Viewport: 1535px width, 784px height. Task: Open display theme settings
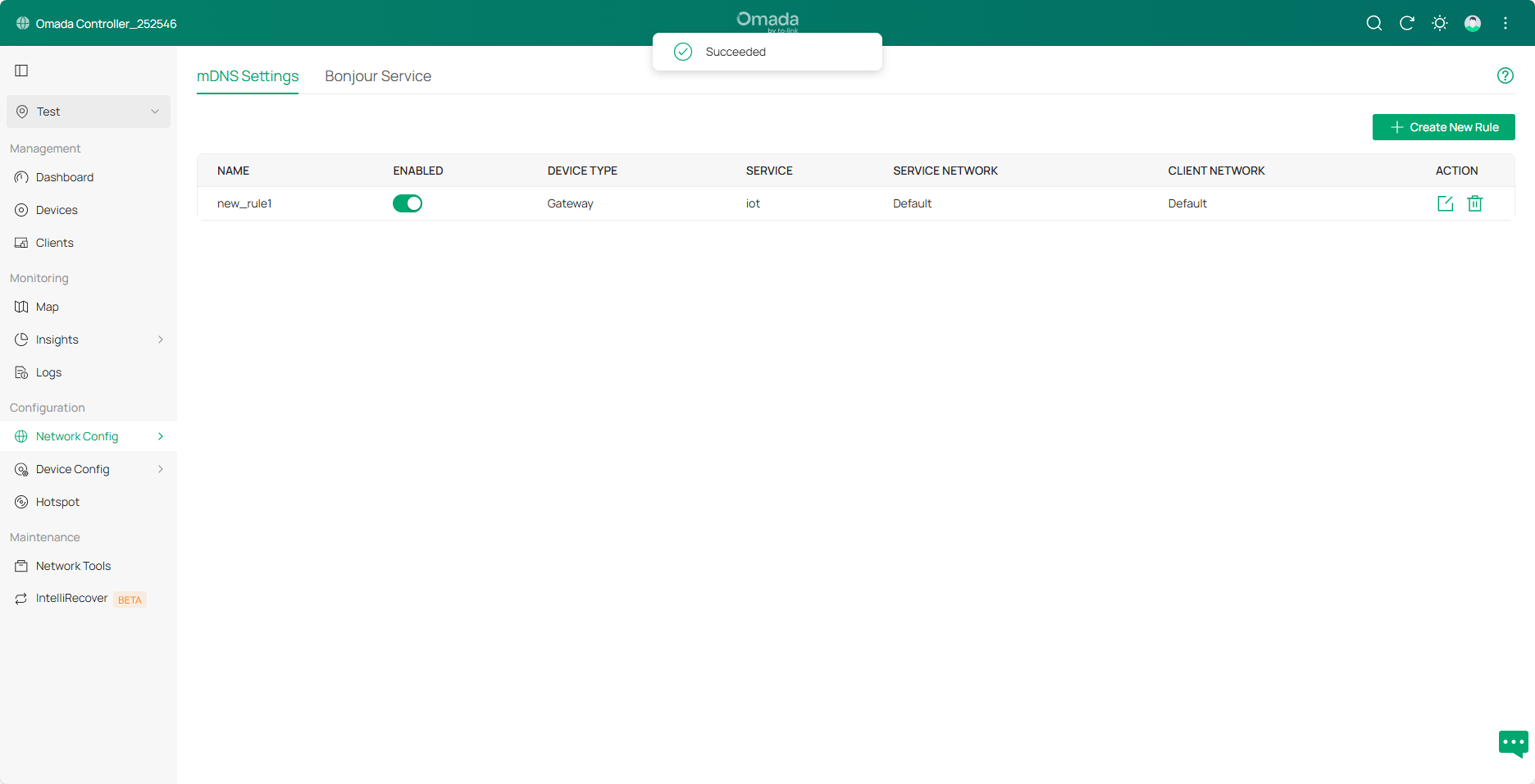(1439, 23)
